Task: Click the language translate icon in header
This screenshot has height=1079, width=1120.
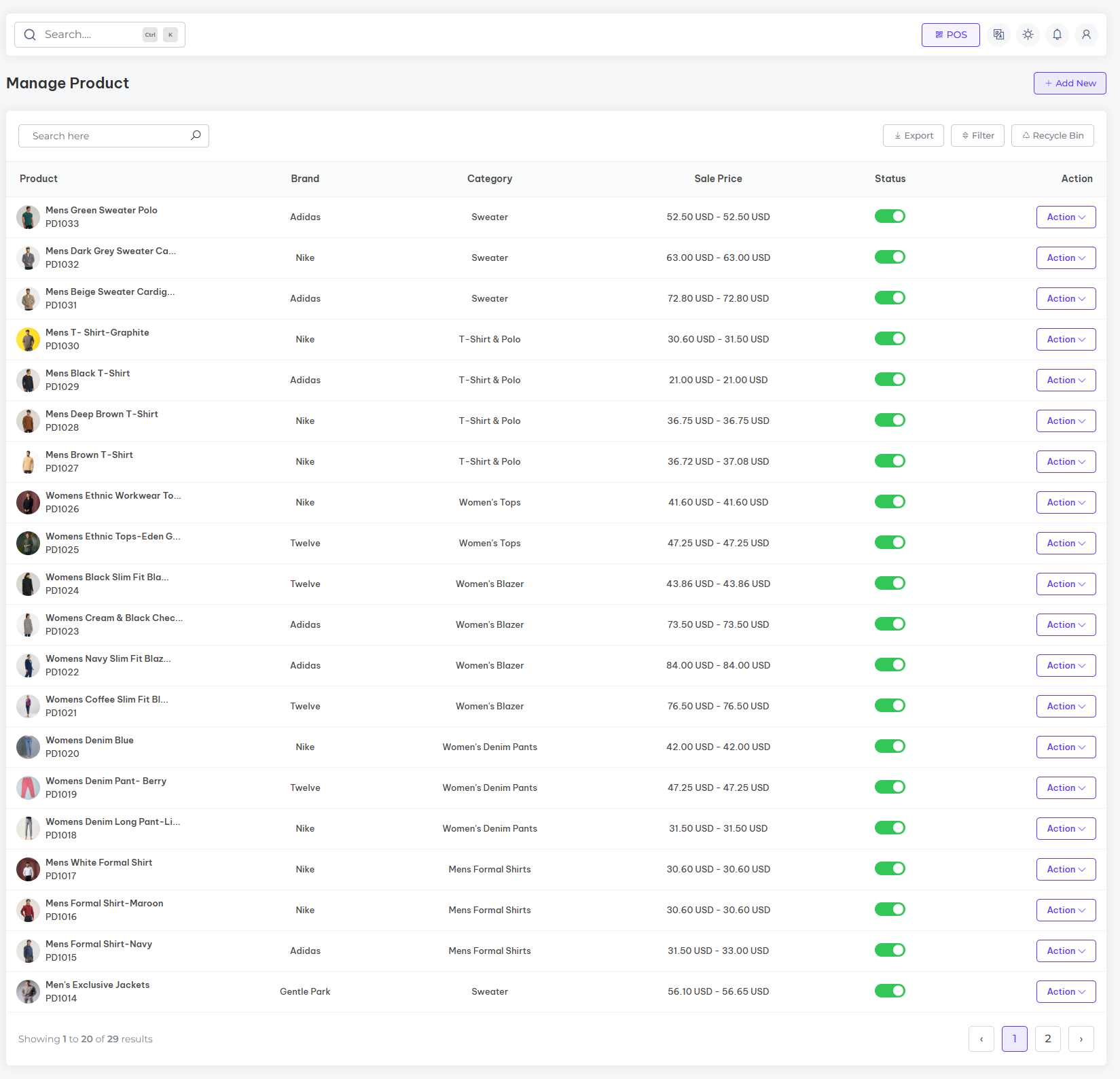Action: [x=998, y=35]
